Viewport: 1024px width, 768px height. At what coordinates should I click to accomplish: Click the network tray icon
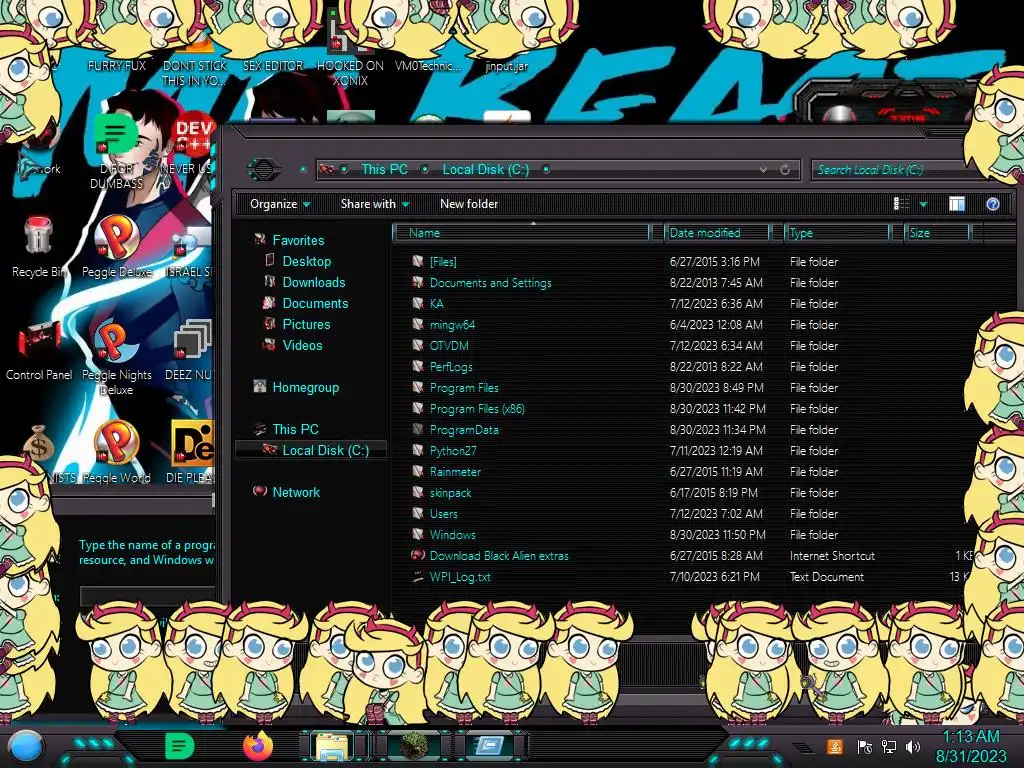tap(888, 746)
